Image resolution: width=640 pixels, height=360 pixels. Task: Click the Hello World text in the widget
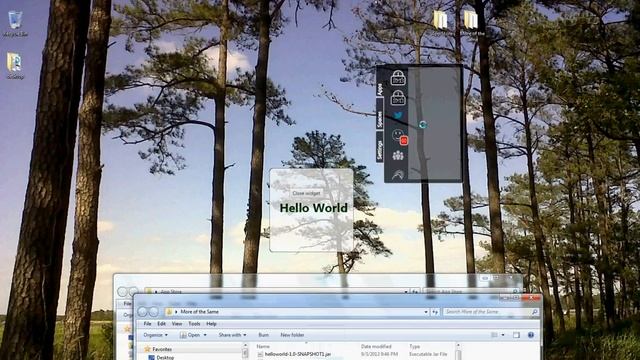click(313, 208)
